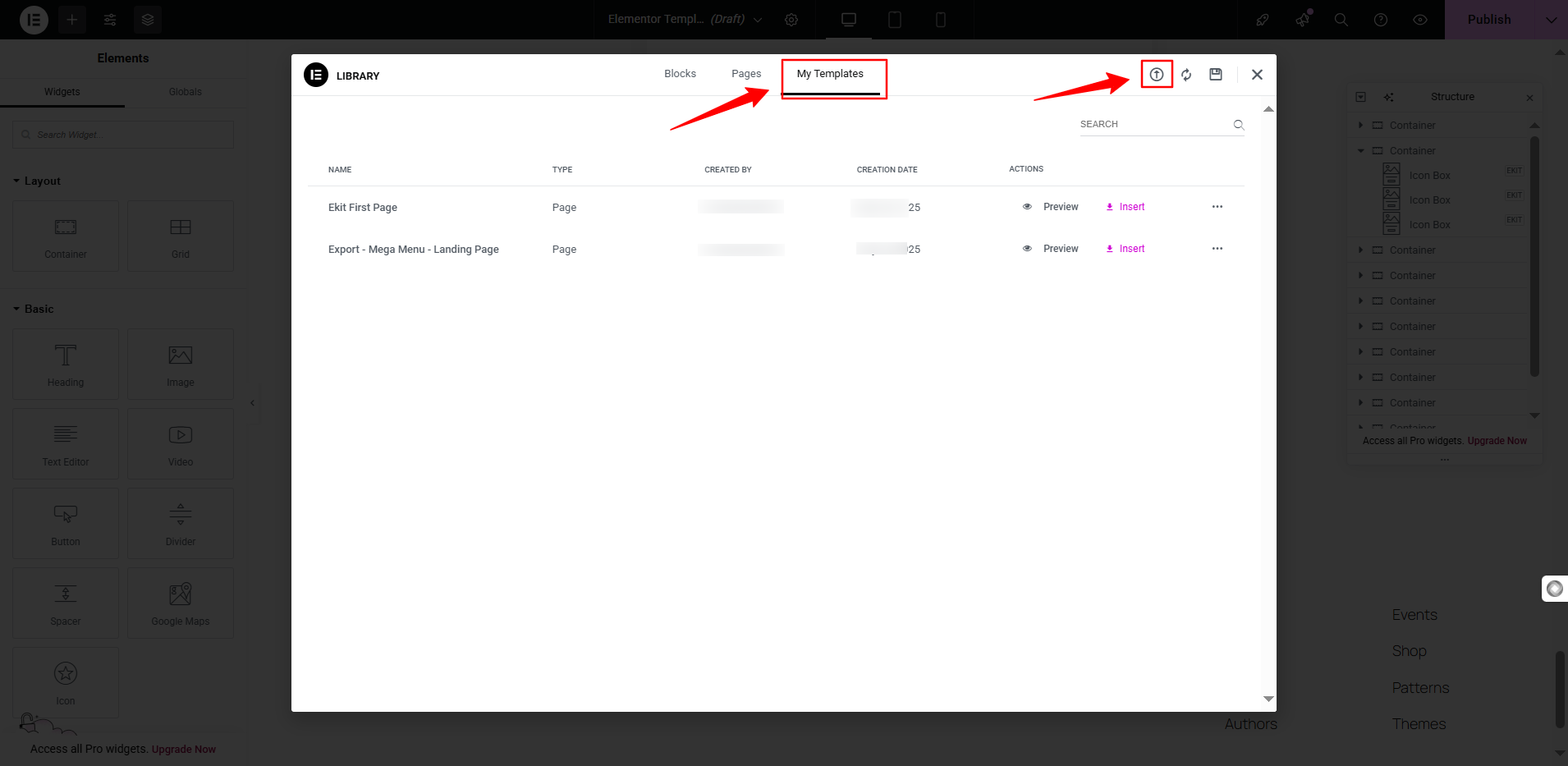
Task: Open site settings sliders icon
Action: tap(110, 20)
